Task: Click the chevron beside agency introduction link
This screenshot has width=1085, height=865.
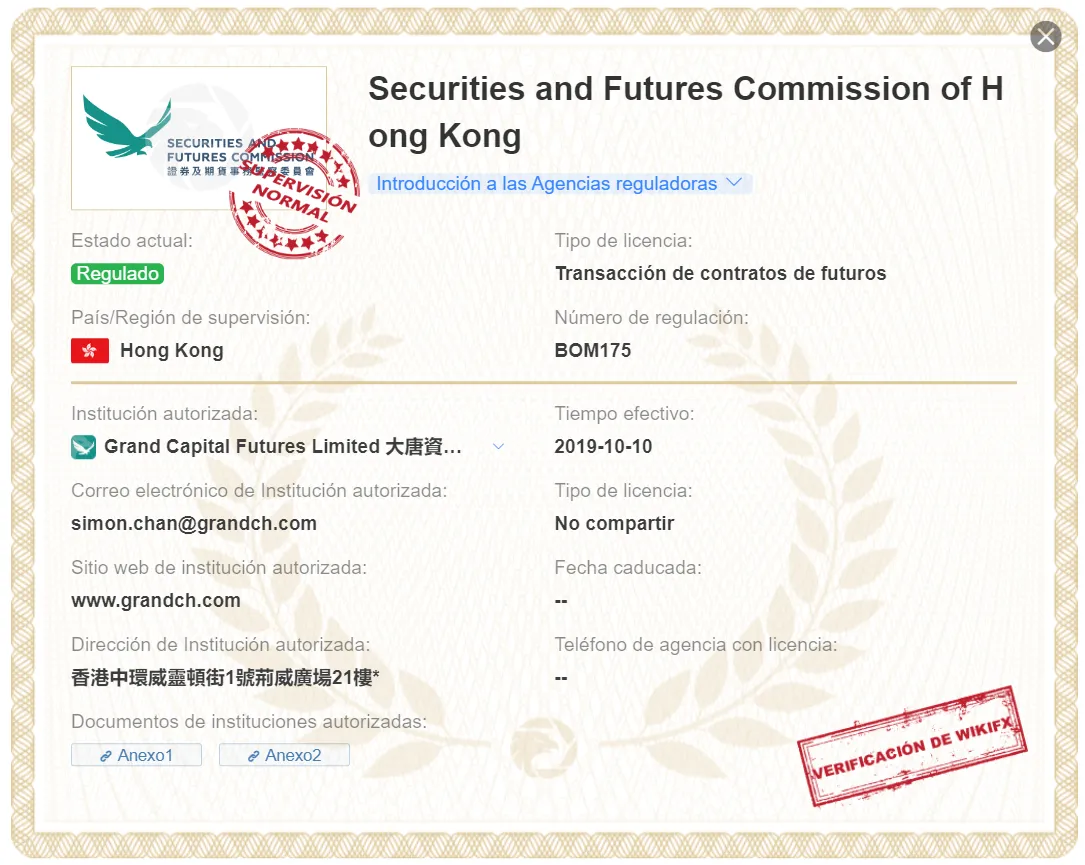Action: point(734,183)
